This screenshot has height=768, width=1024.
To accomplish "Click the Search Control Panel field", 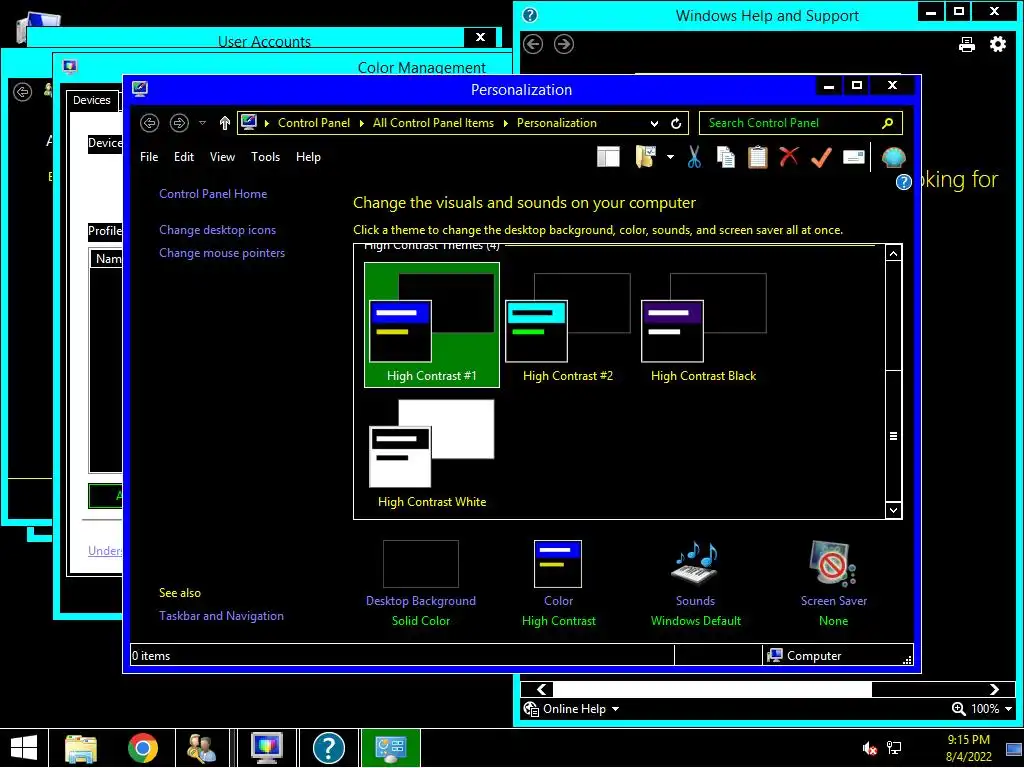I will coord(801,123).
